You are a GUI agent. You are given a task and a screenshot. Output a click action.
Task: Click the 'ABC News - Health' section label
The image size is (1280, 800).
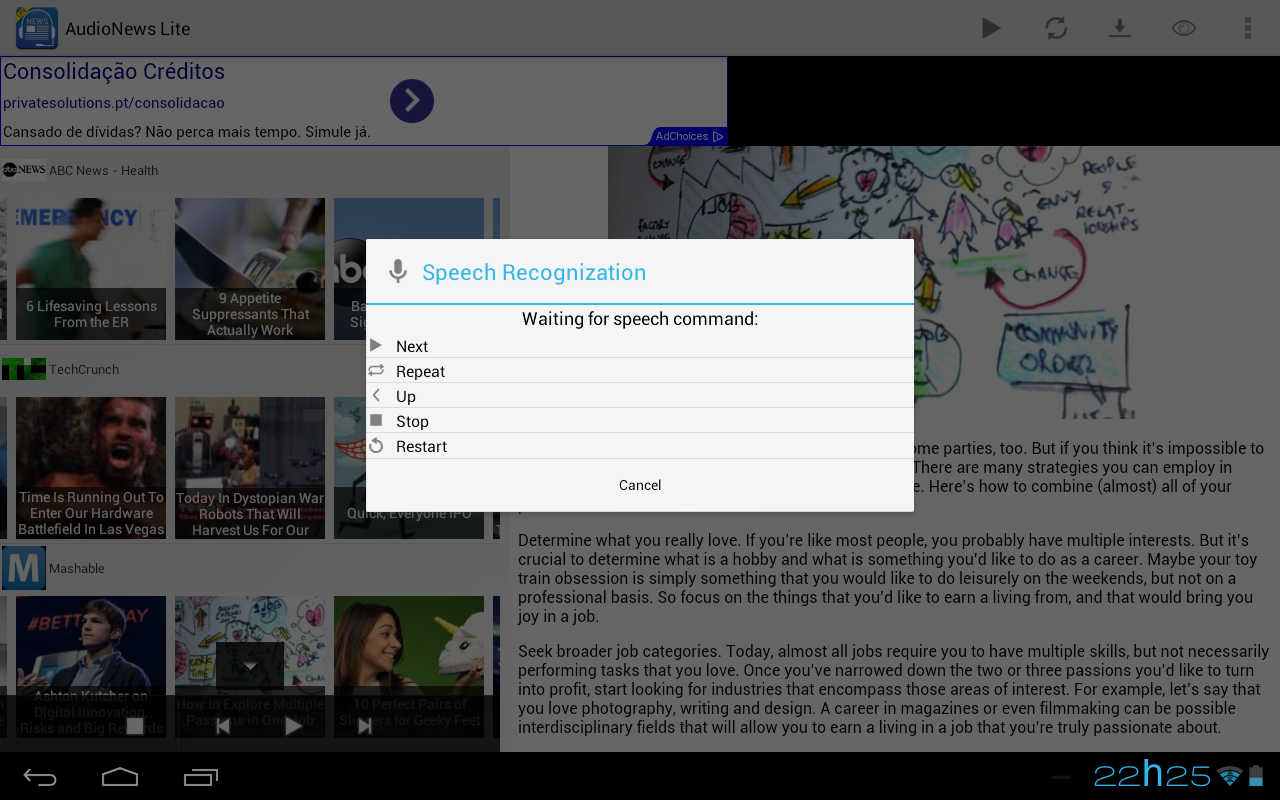(103, 170)
